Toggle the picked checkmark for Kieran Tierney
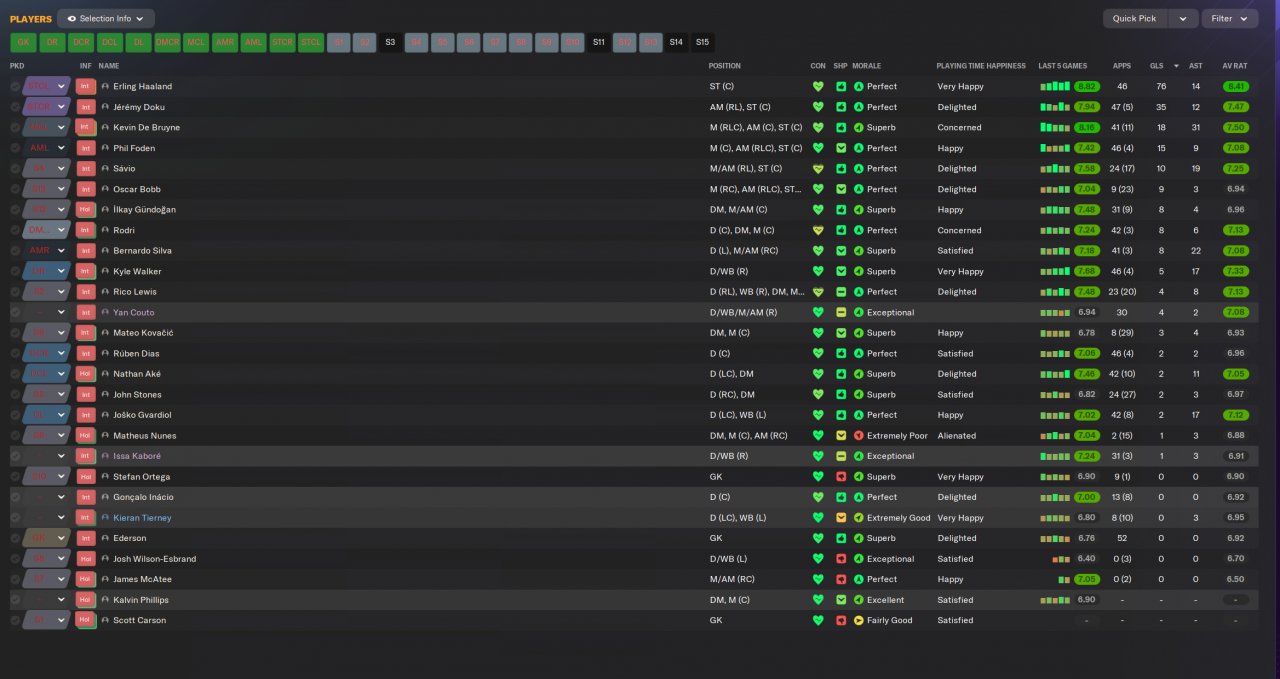1280x679 pixels. tap(15, 518)
